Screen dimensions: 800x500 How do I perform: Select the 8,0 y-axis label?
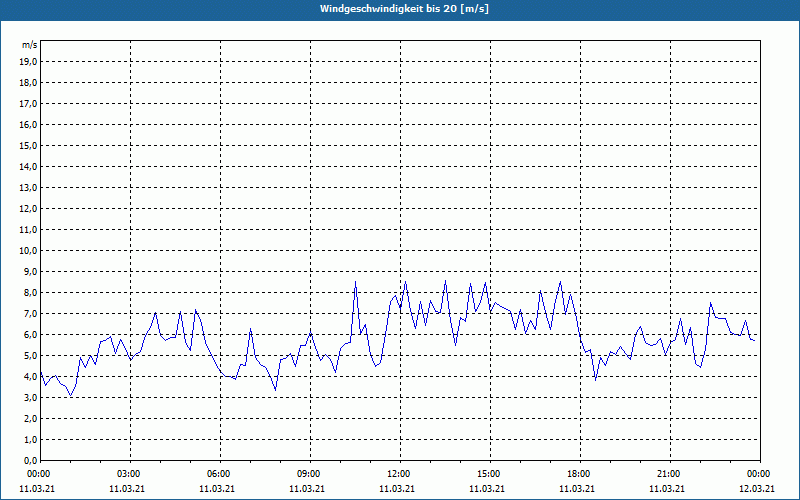[31, 293]
